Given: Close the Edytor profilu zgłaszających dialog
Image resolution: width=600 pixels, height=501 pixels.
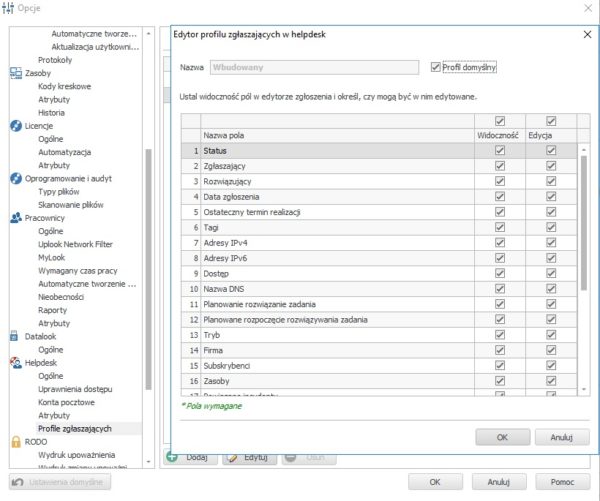Looking at the screenshot, I should pos(587,34).
